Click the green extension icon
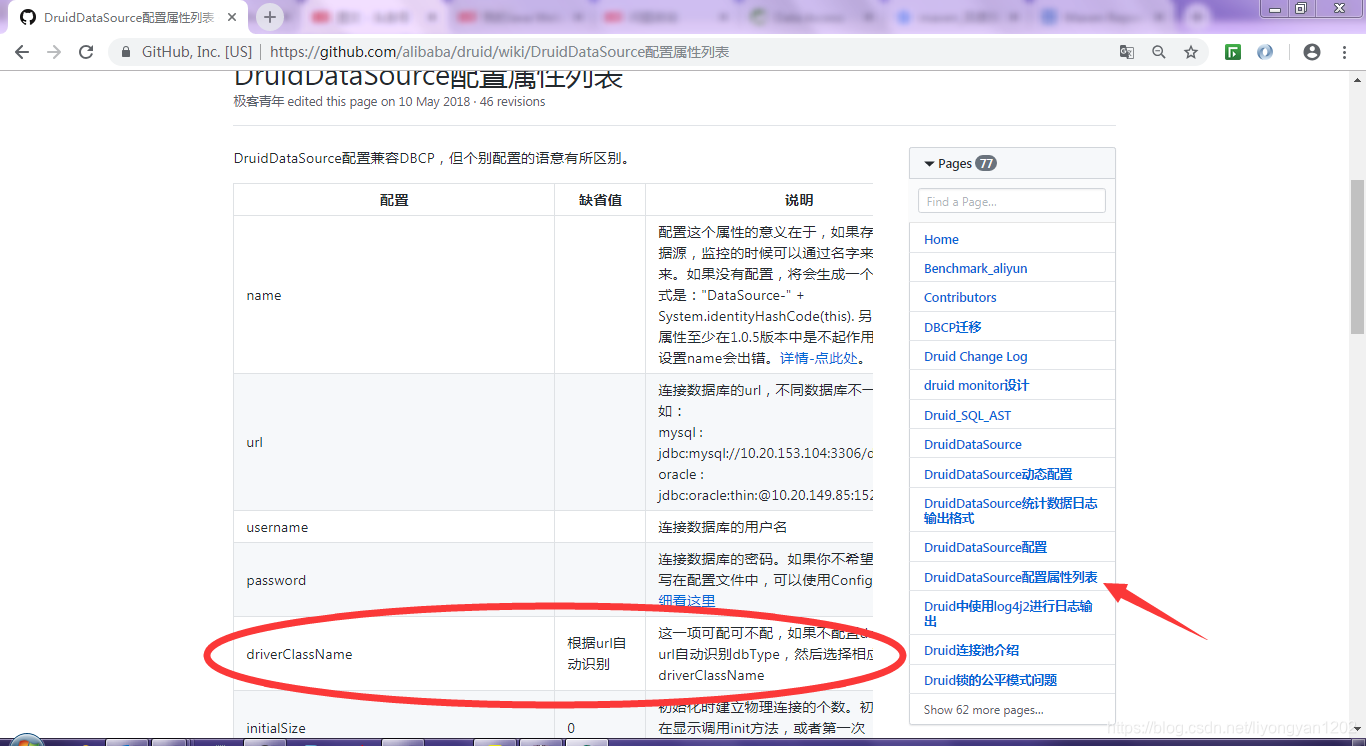This screenshot has width=1366, height=746. point(1233,52)
